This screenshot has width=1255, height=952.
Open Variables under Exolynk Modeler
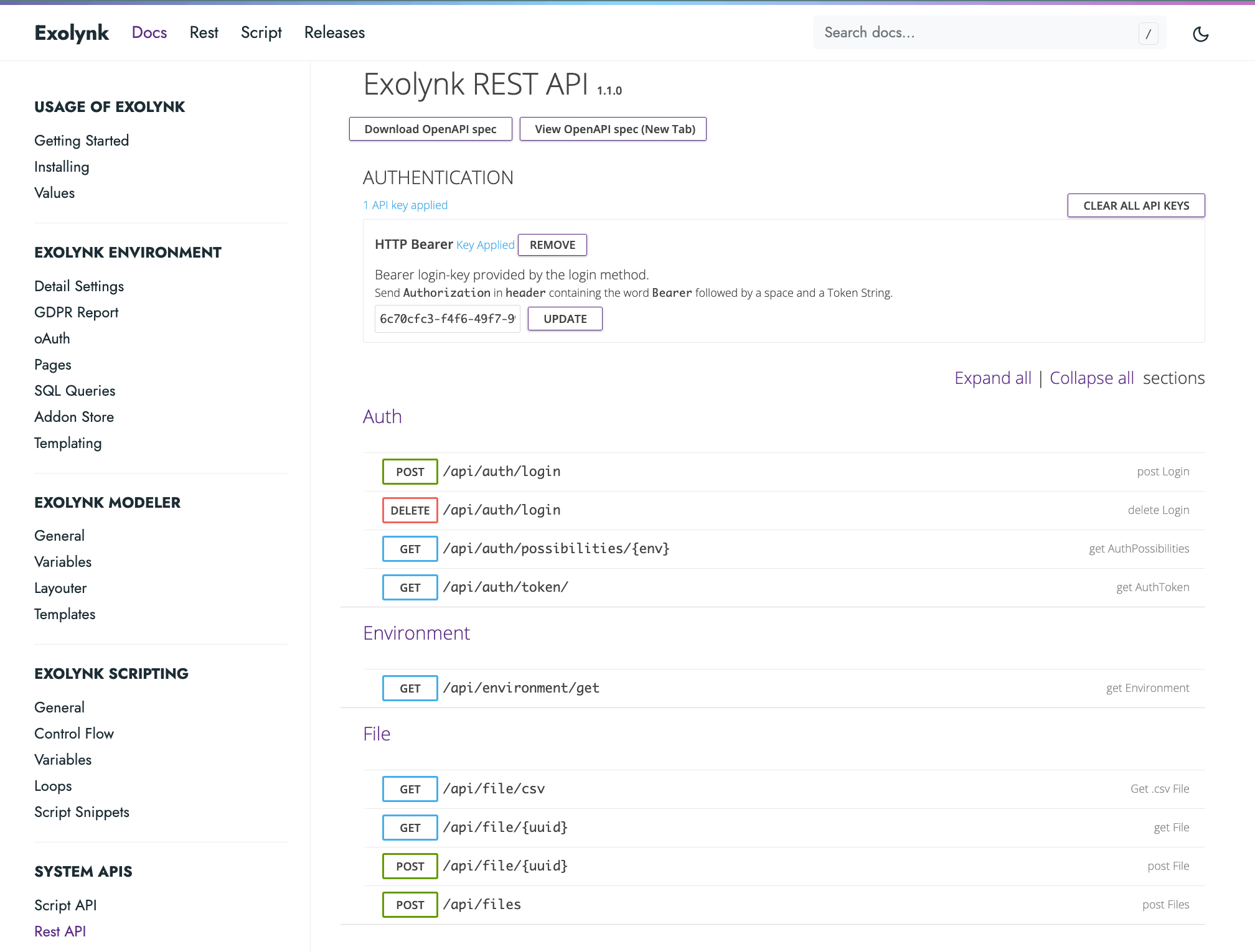click(x=63, y=562)
